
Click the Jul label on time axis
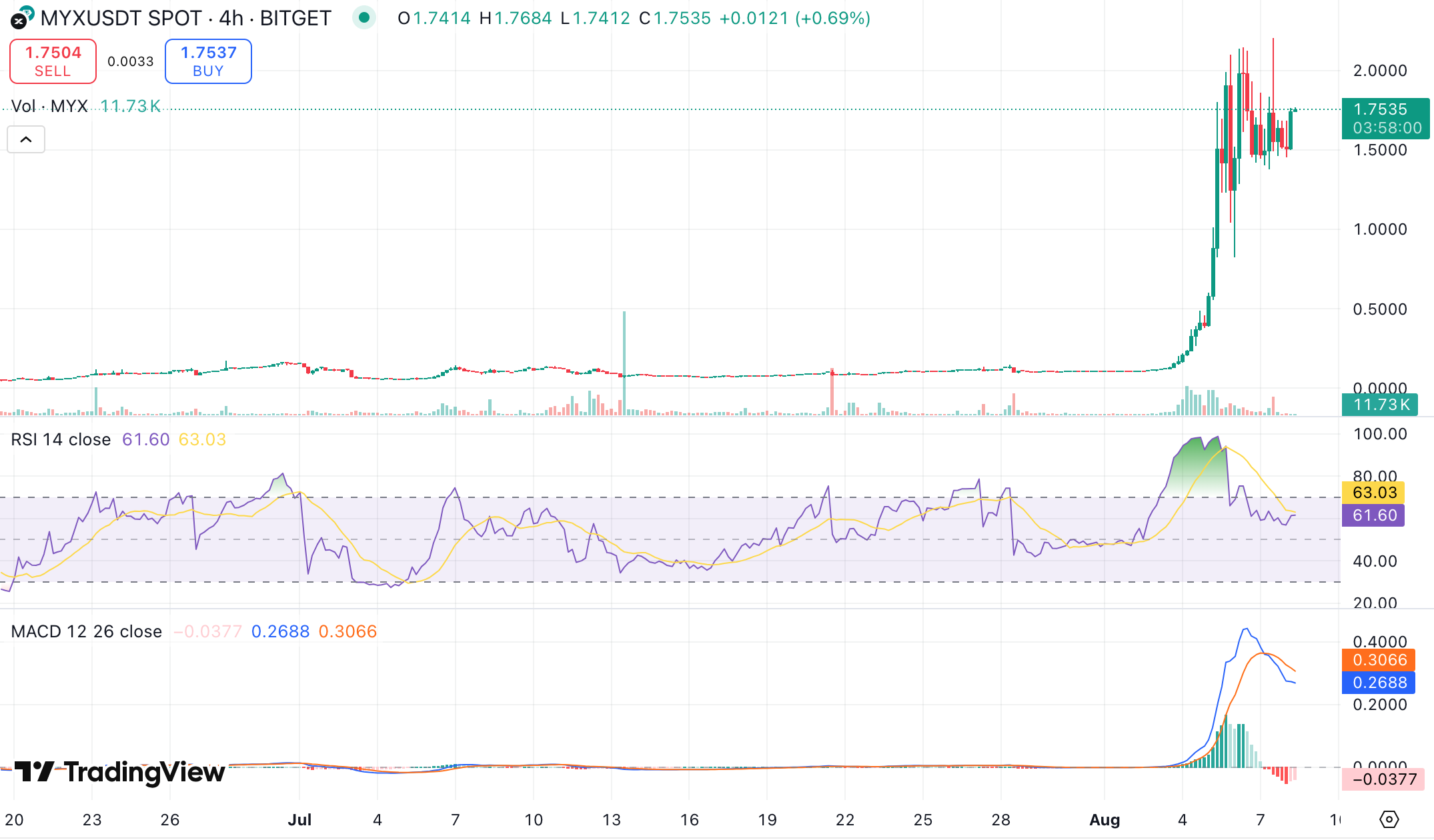[299, 820]
